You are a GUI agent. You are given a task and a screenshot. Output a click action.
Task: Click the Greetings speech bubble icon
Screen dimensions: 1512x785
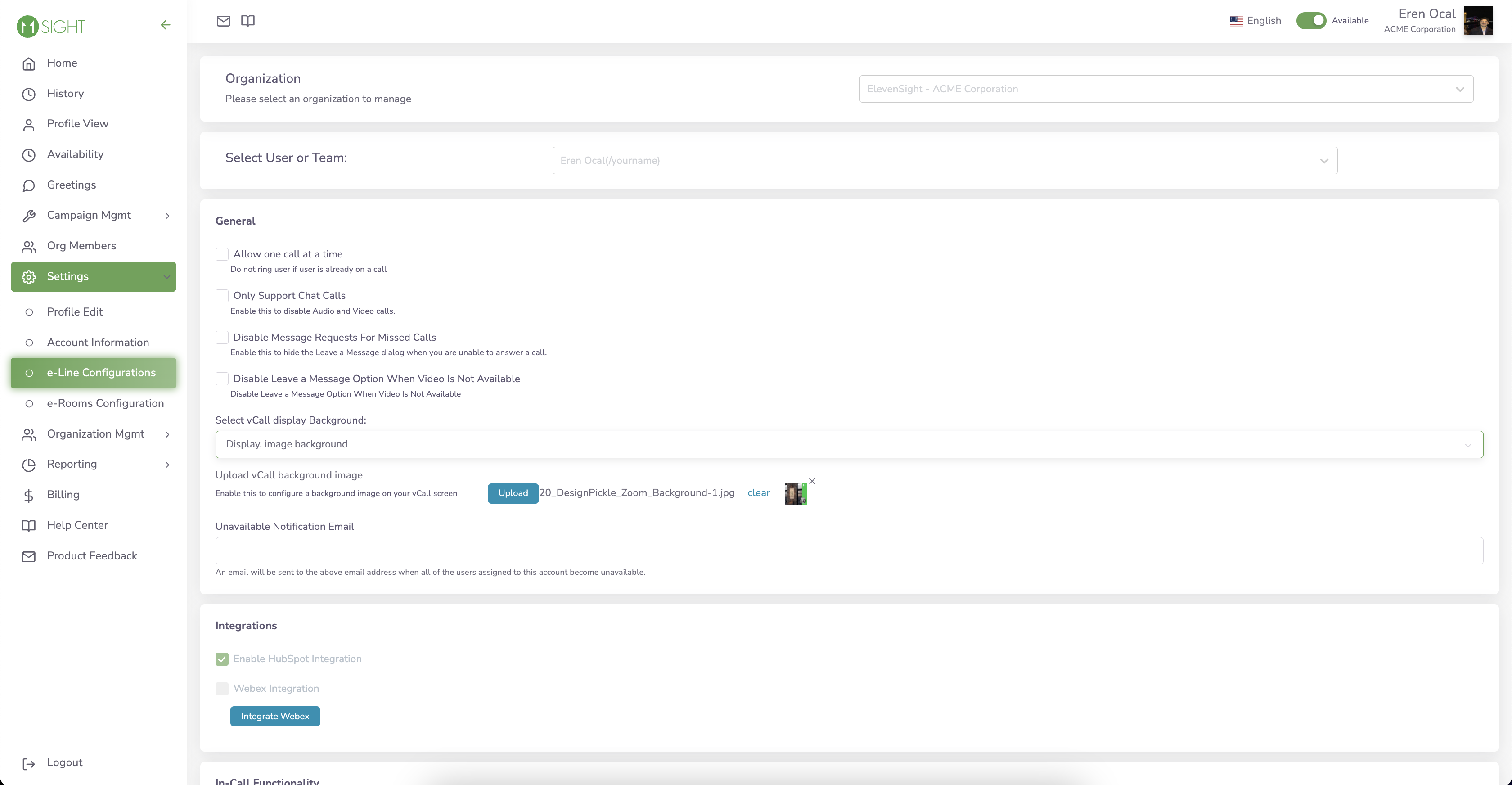point(29,185)
